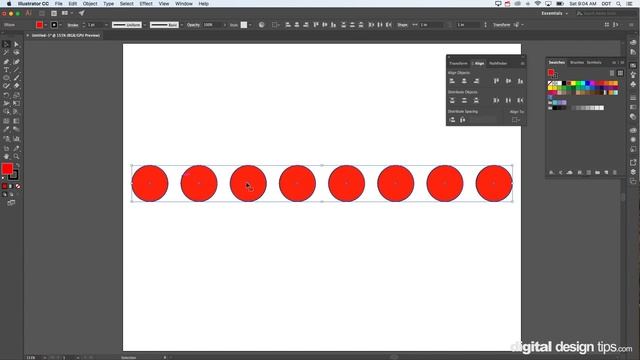Select the Rotate tool

click(x=6, y=95)
